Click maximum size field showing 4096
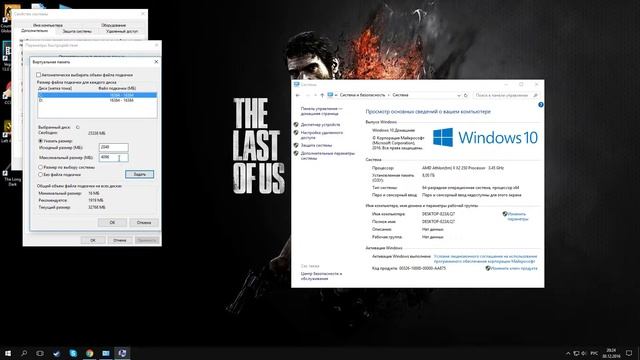This screenshot has width=640, height=360. pyautogui.click(x=113, y=157)
